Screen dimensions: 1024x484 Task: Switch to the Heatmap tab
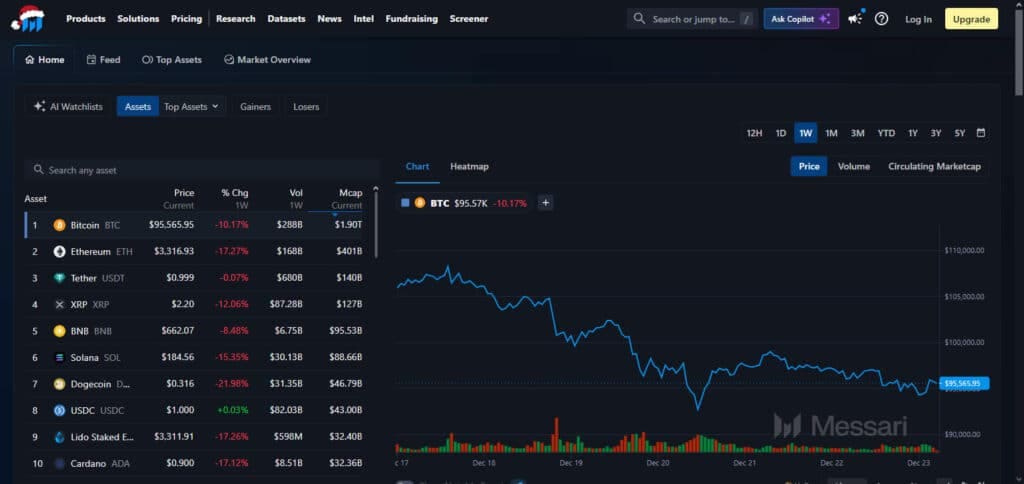click(x=469, y=167)
